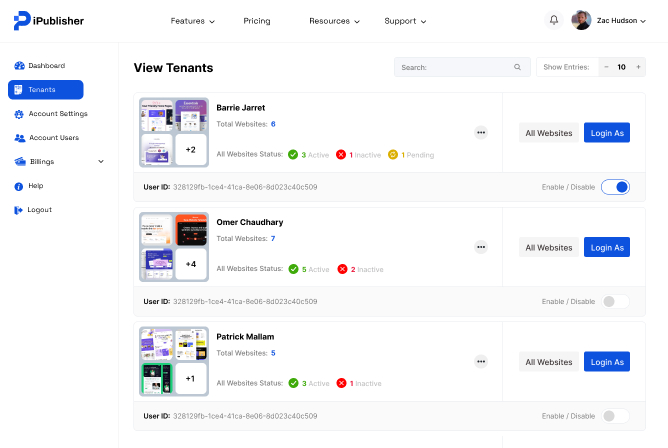Click the Barrie Jarret tenant name
Image resolution: width=668 pixels, height=448 pixels.
point(241,108)
